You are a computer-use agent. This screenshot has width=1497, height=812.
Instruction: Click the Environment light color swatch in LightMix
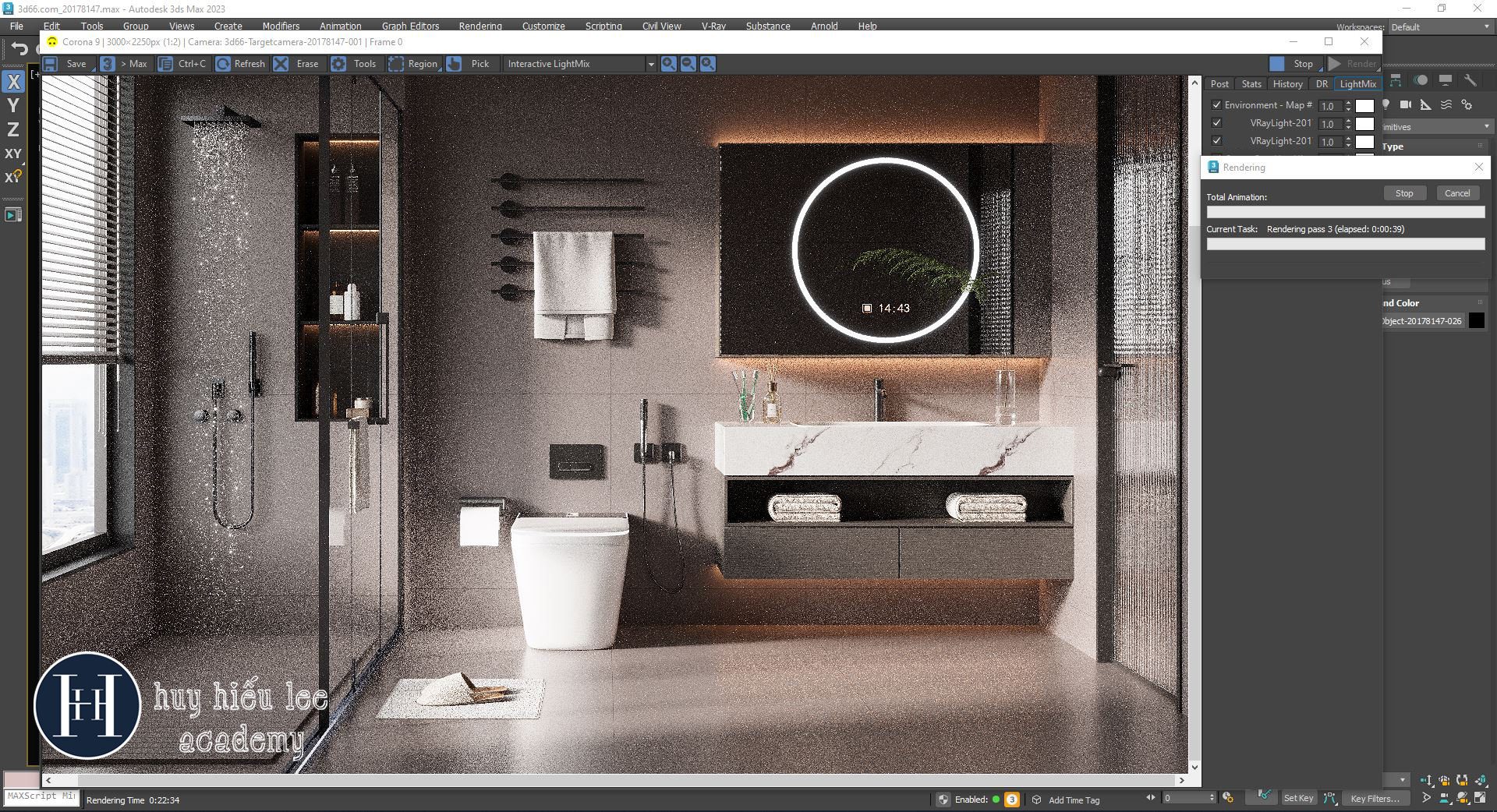1364,105
